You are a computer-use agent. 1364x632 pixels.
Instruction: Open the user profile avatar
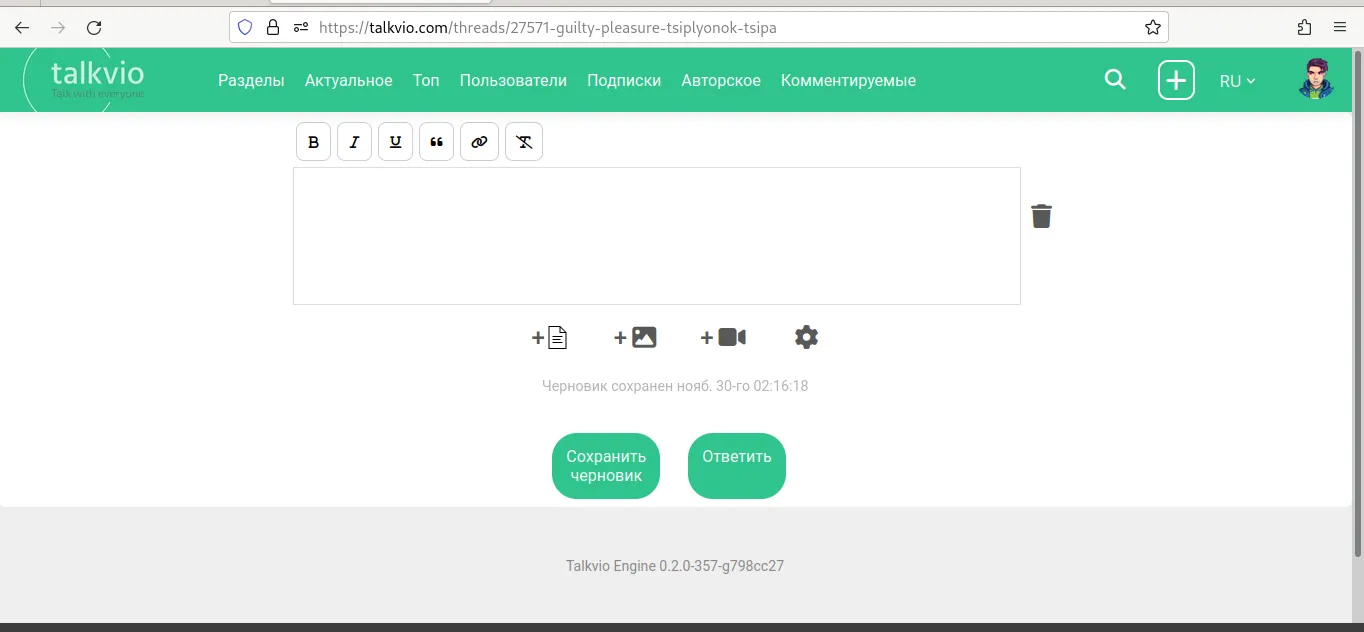[1316, 79]
